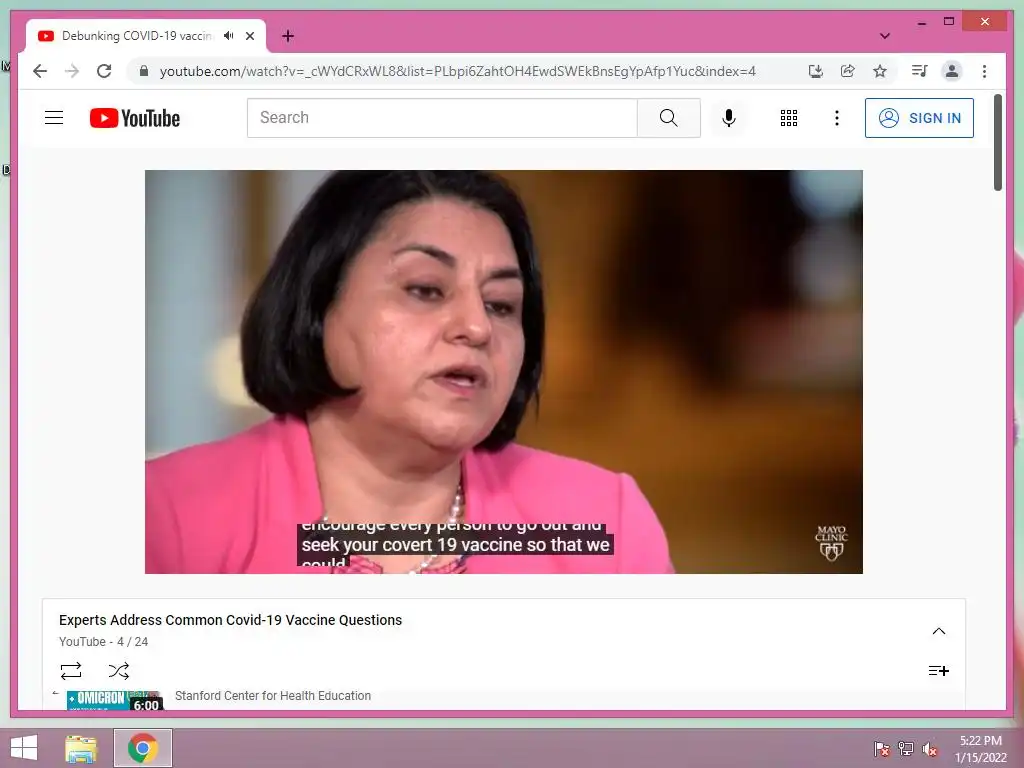Open Experts Address Common Covid-19 Vaccine Questions playlist
This screenshot has width=1024, height=768.
click(x=231, y=620)
